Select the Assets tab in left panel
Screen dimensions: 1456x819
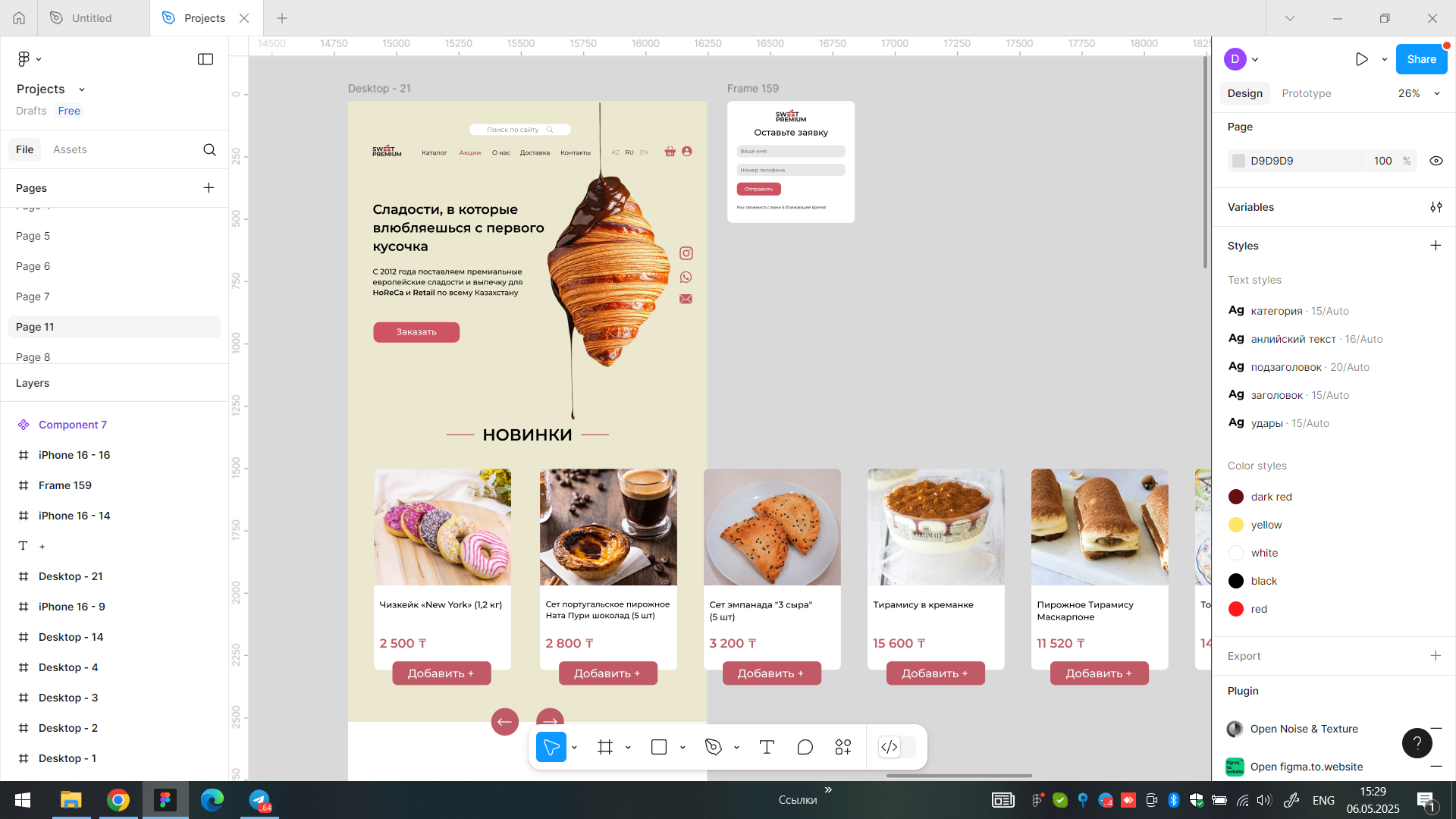pyautogui.click(x=70, y=149)
